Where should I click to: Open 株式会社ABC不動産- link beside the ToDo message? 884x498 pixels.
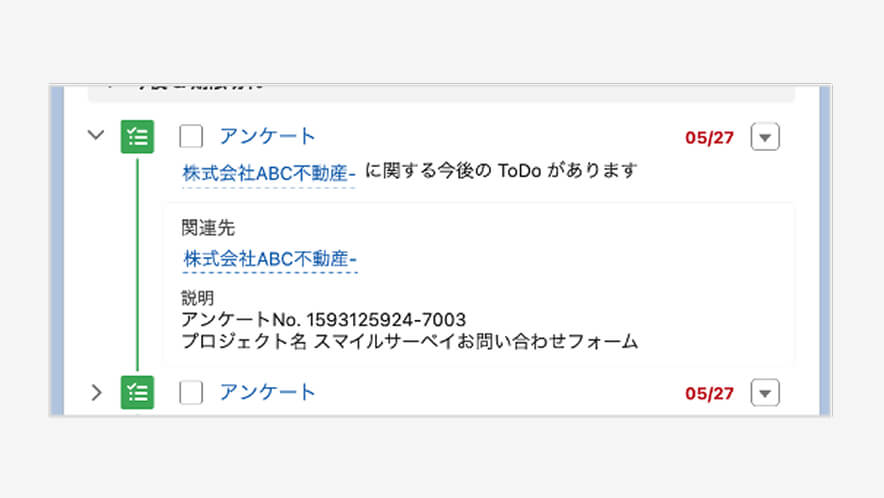tap(269, 172)
